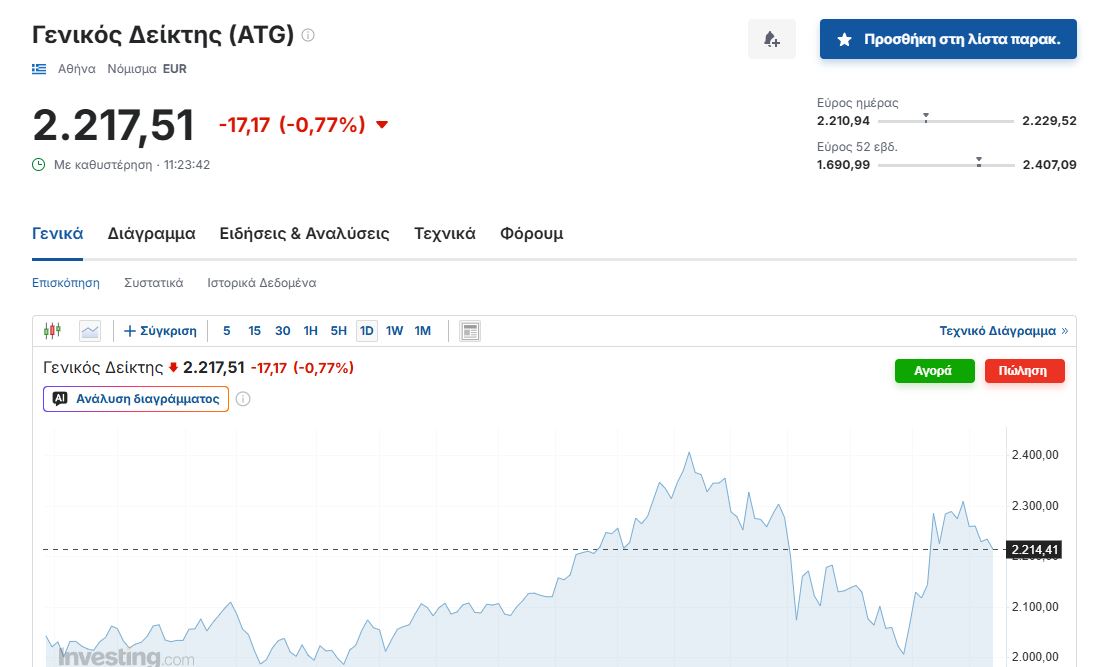Open the Διάγραμμα tab
1094x667 pixels.
[151, 234]
